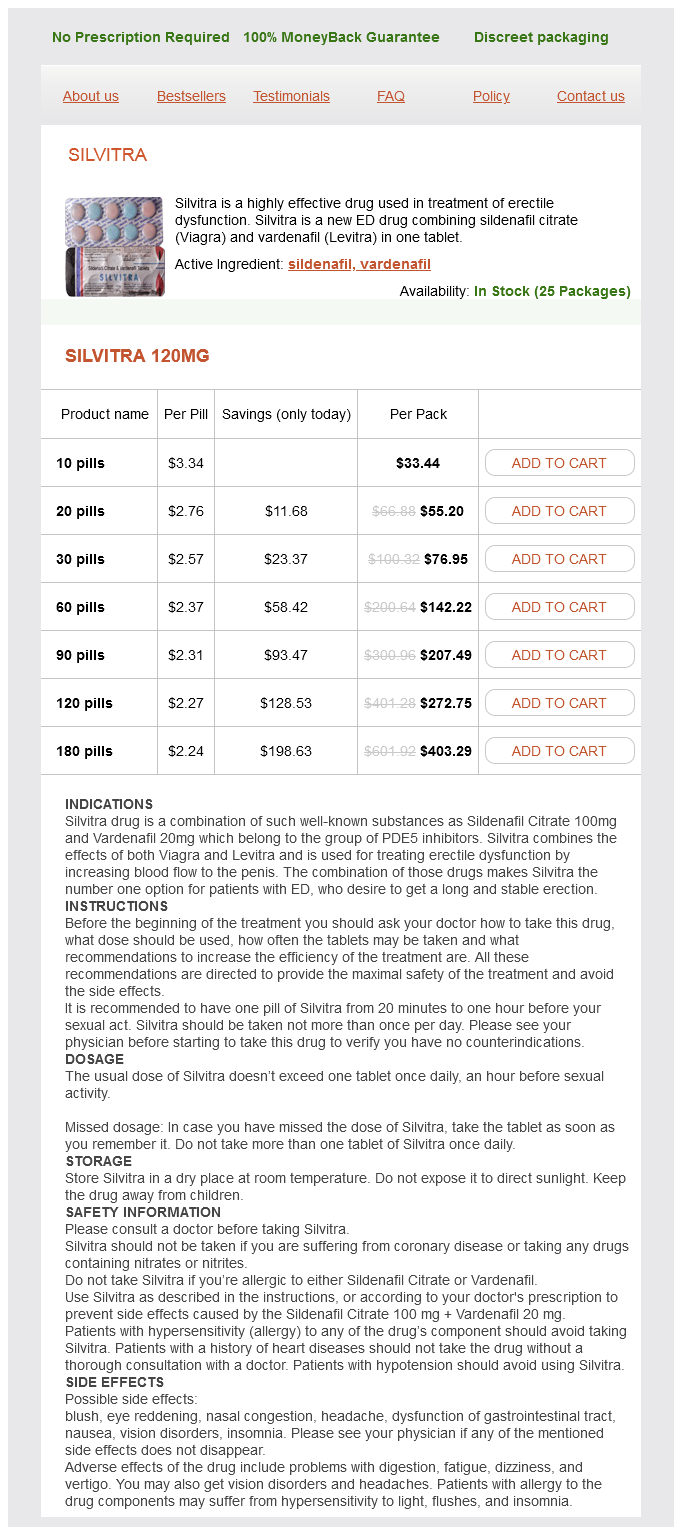Add 10 pills pack to cart
682x1535 pixels.
[x=559, y=463]
